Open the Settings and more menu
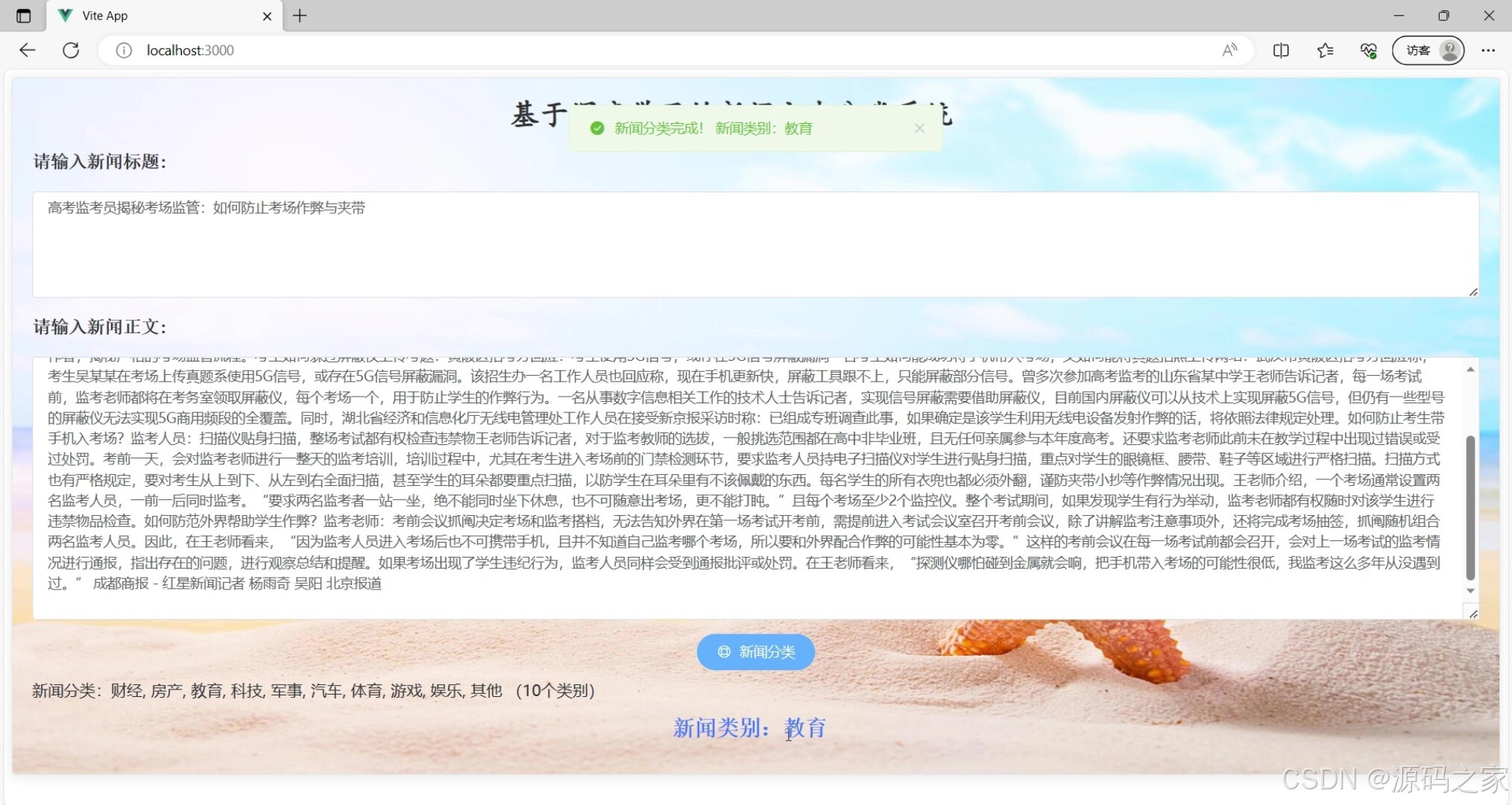The width and height of the screenshot is (1512, 805). tap(1488, 50)
